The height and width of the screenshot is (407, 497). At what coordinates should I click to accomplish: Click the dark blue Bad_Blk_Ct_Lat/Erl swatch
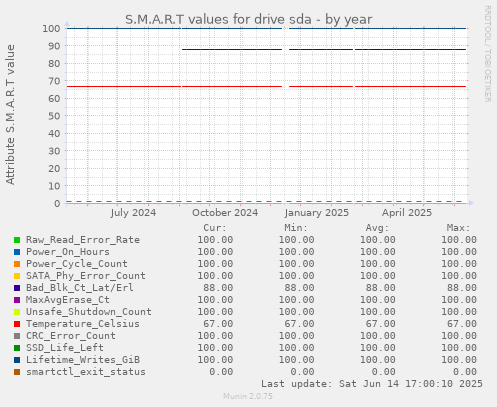pos(17,288)
